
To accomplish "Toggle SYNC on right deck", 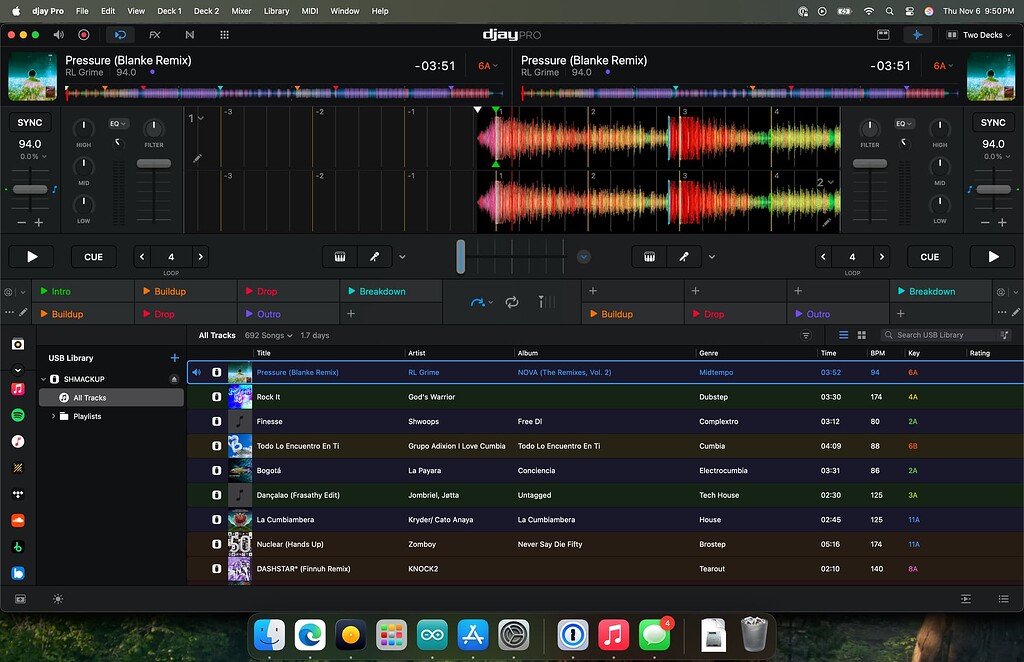I will pos(993,122).
